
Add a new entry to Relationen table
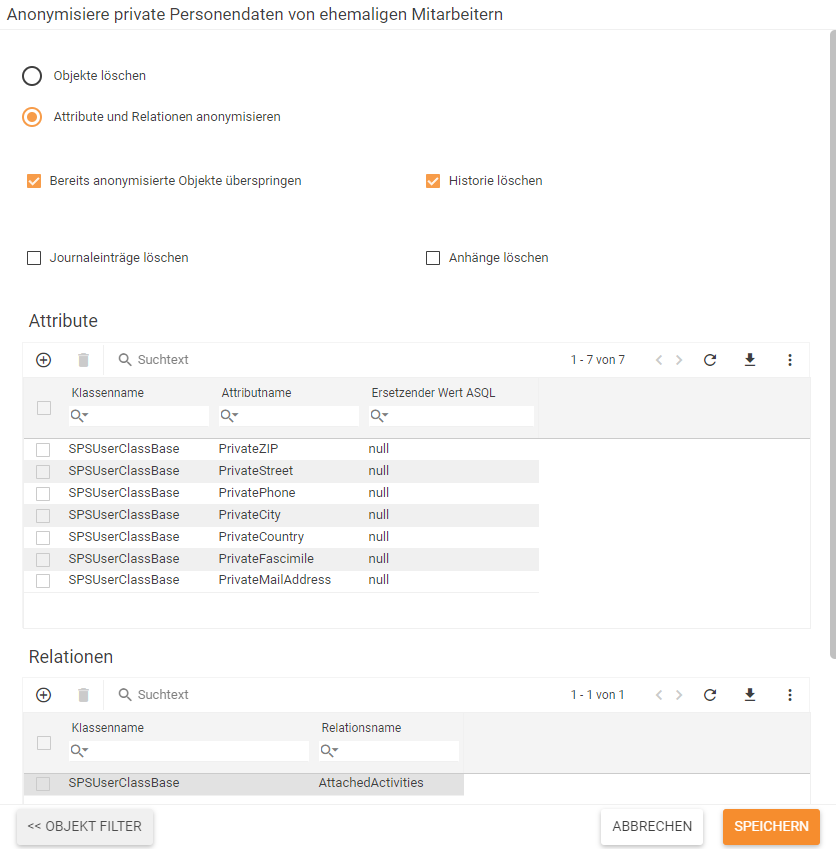coord(43,695)
